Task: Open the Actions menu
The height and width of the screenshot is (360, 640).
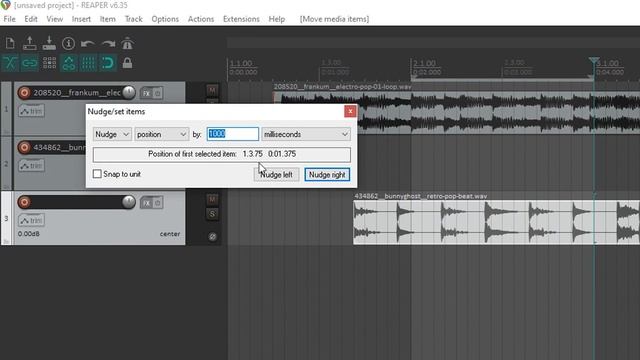Action: 201,19
